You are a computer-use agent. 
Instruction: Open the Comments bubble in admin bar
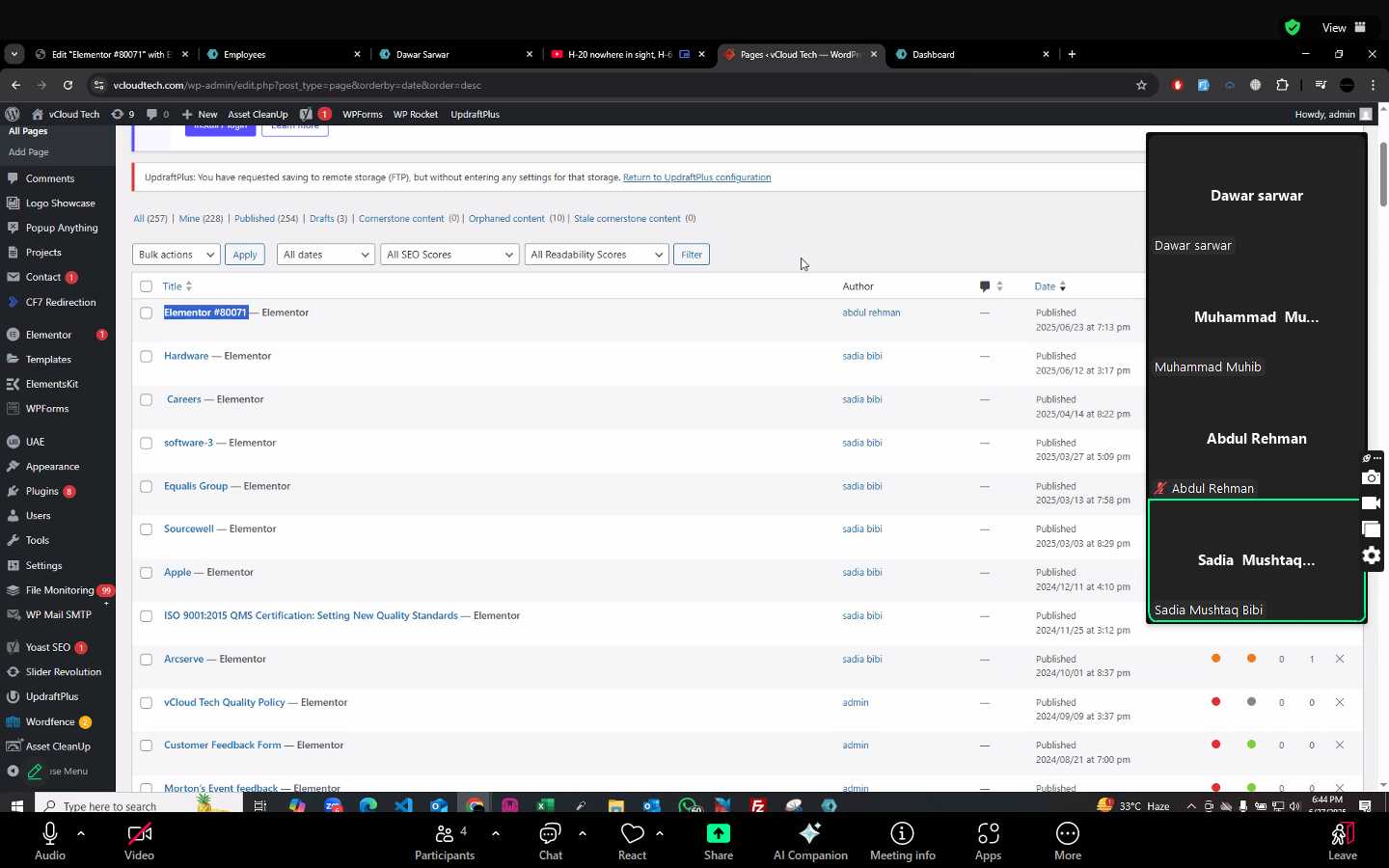pyautogui.click(x=157, y=114)
